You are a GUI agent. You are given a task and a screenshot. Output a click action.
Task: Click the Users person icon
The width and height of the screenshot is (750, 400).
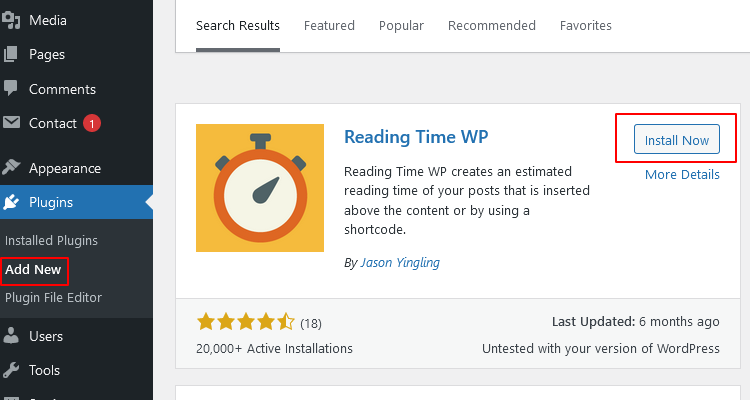[12, 336]
